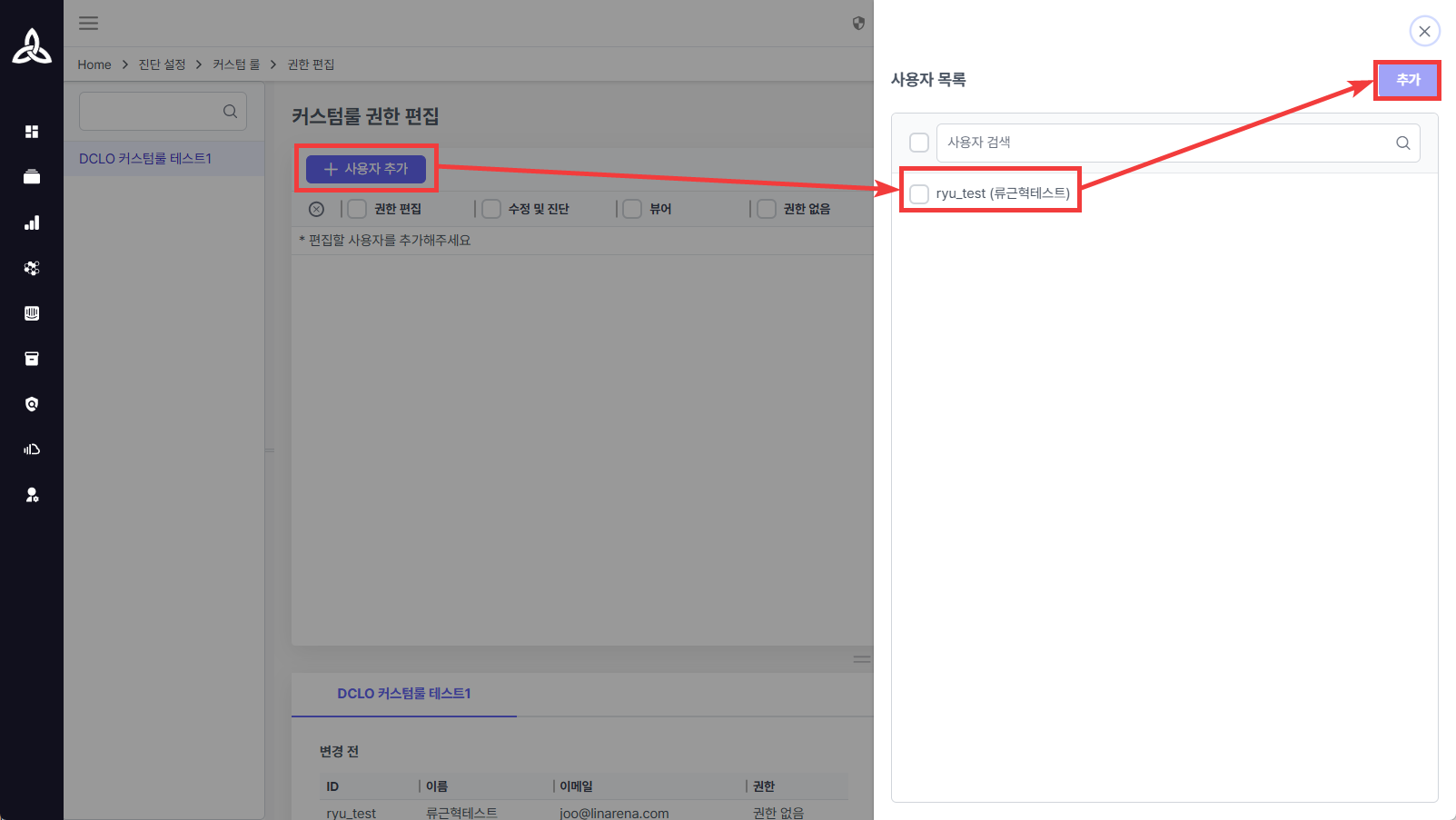Tick the 권한 편집 checkbox
Image resolution: width=1456 pixels, height=820 pixels.
[357, 209]
